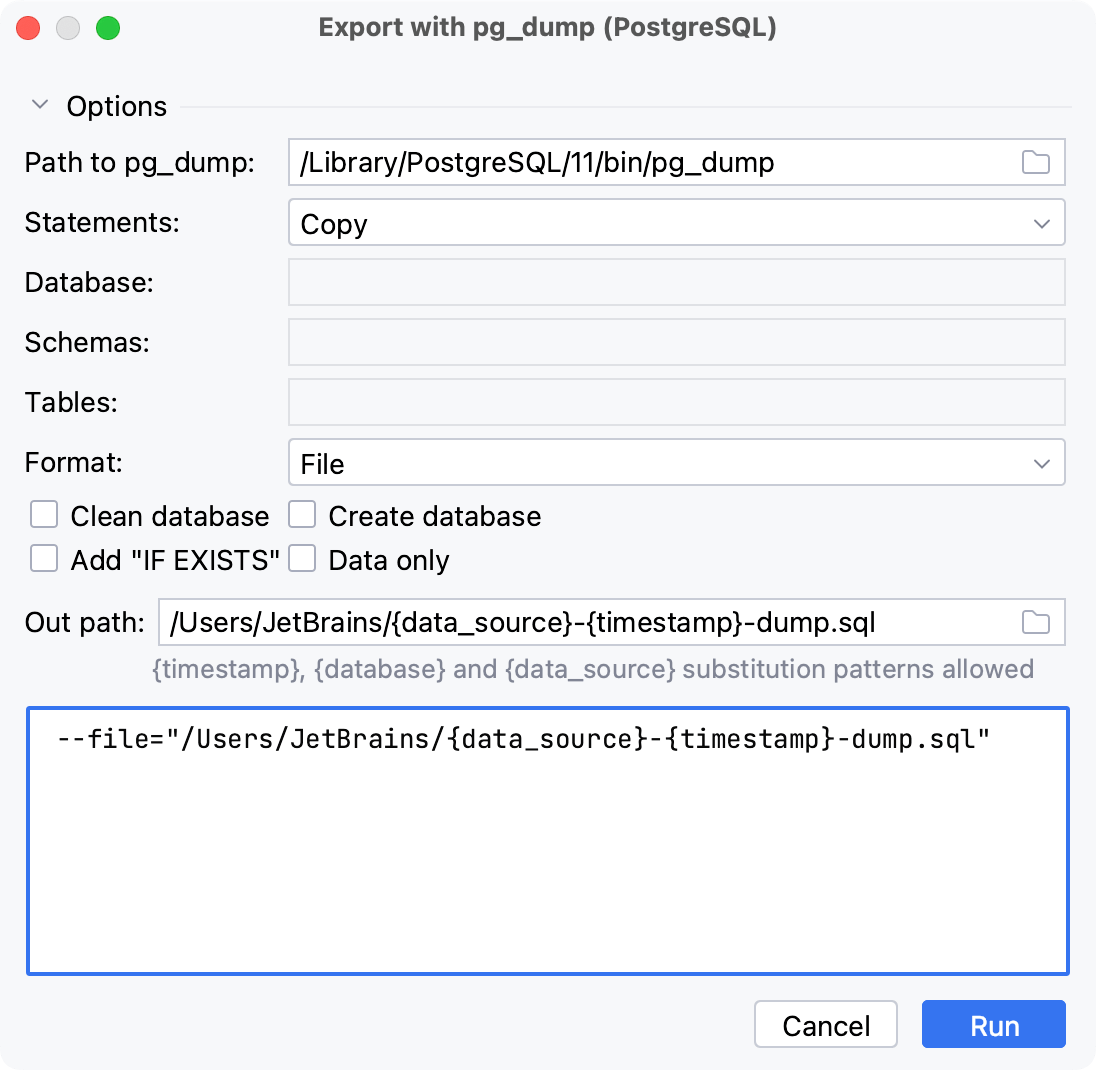Collapse the Options section chevron
The height and width of the screenshot is (1070, 1096).
[x=40, y=106]
